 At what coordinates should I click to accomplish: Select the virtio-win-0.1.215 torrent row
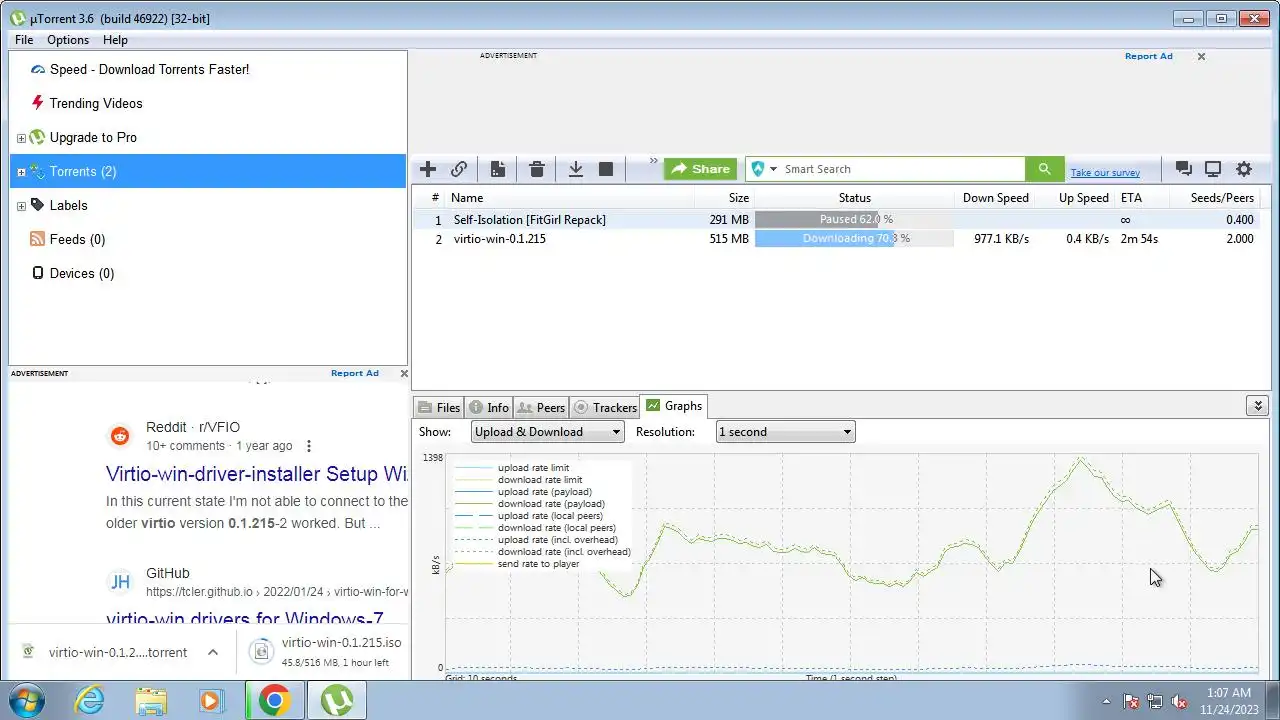tap(841, 239)
